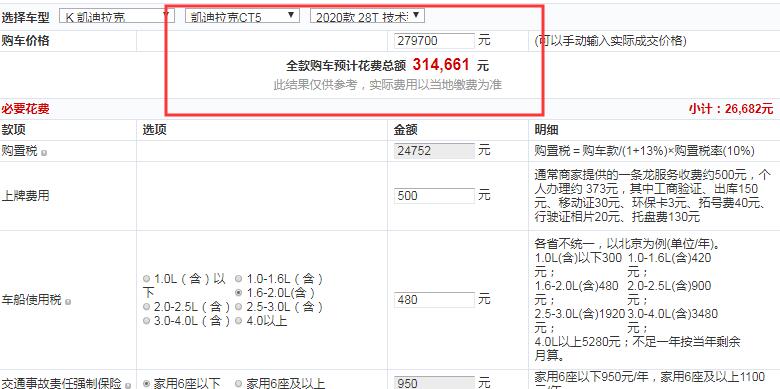This screenshot has width=780, height=389.
Task: Click the help icon next to 购置税
Action: (44, 153)
